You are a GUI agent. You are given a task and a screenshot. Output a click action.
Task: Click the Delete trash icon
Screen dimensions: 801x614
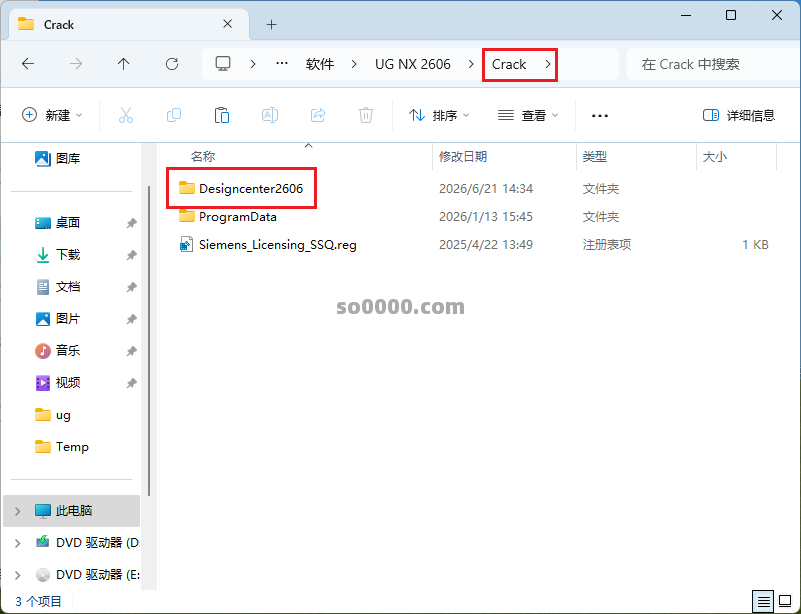click(366, 115)
